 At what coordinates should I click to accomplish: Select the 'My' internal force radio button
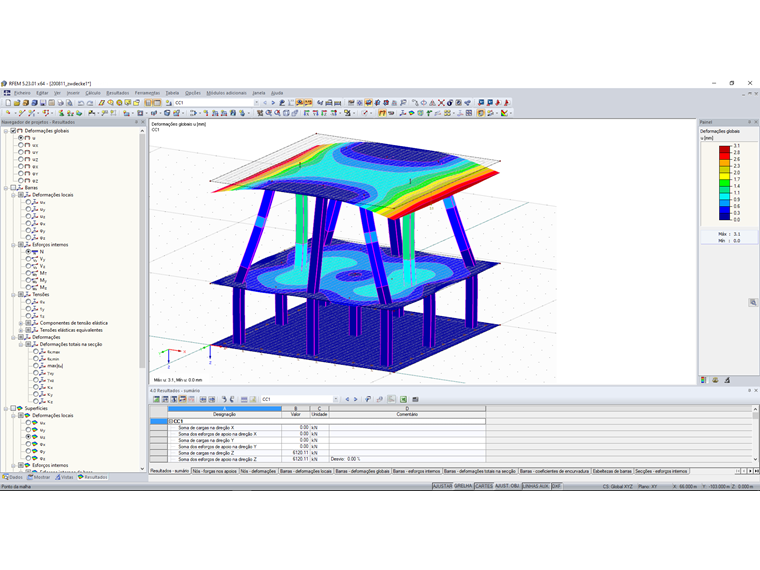pyautogui.click(x=28, y=280)
